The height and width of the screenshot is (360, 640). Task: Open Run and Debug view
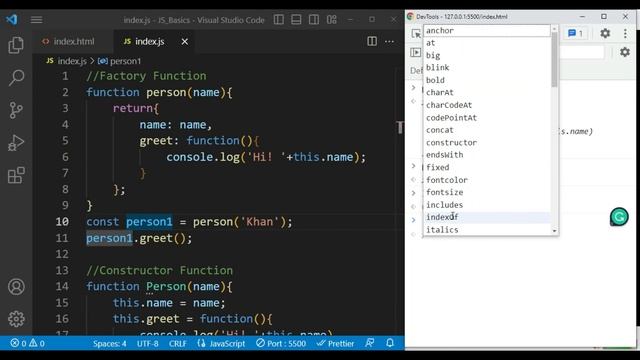(x=16, y=143)
